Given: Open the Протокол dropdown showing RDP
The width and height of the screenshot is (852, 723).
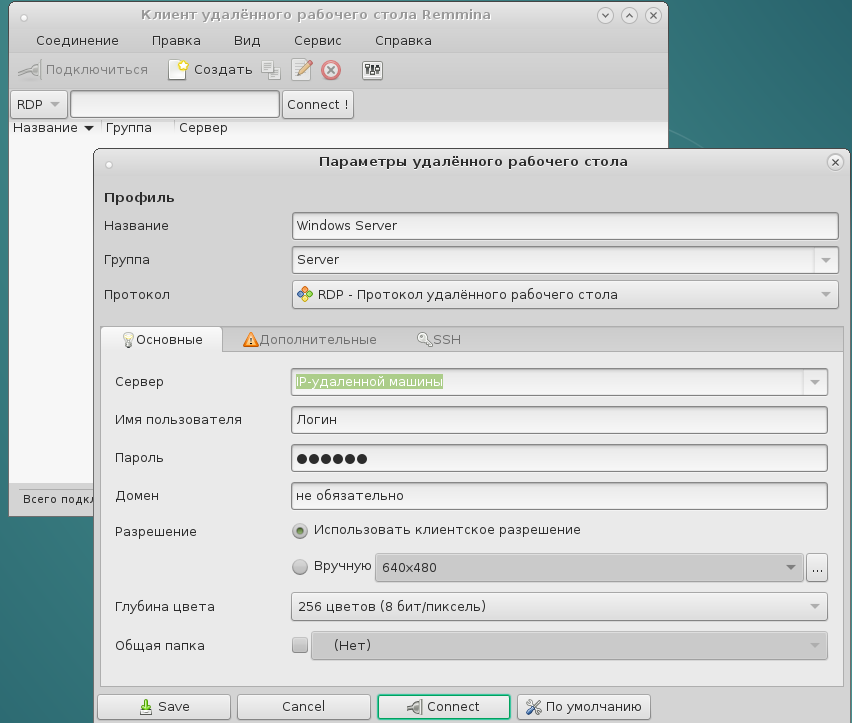Looking at the screenshot, I should 565,294.
